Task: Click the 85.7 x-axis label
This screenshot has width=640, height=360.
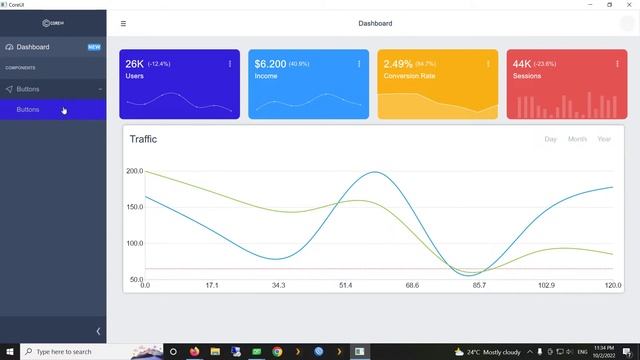Action: coord(479,285)
